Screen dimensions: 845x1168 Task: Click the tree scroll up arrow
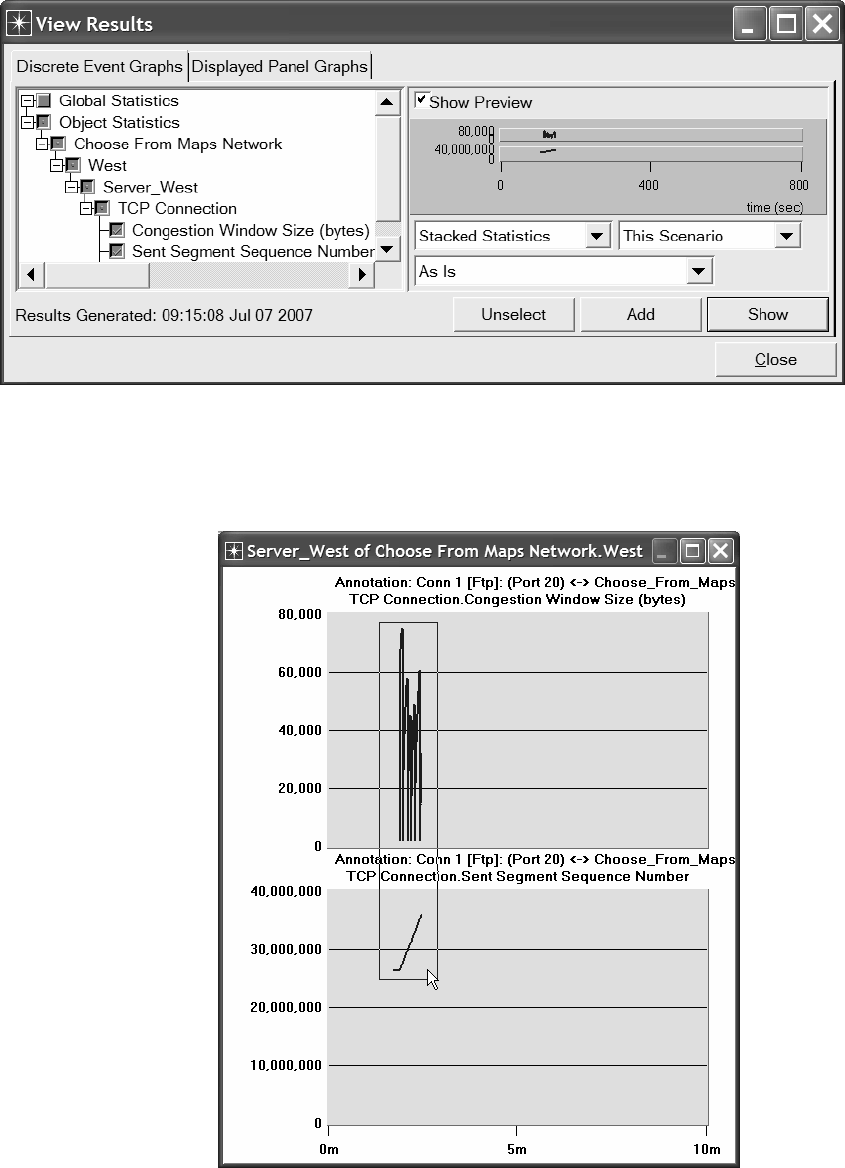tap(387, 102)
